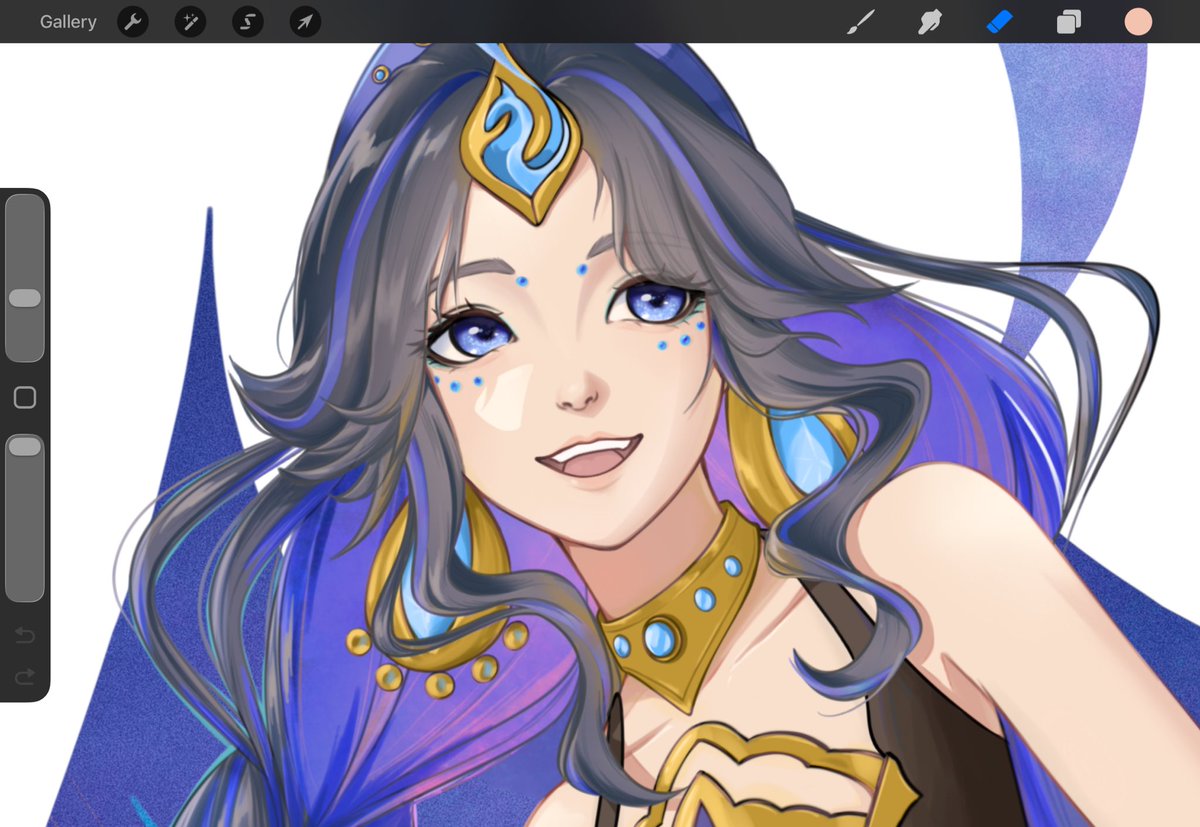Undo the last stroke with sidebar arrow
The width and height of the screenshot is (1200, 827).
[x=25, y=635]
